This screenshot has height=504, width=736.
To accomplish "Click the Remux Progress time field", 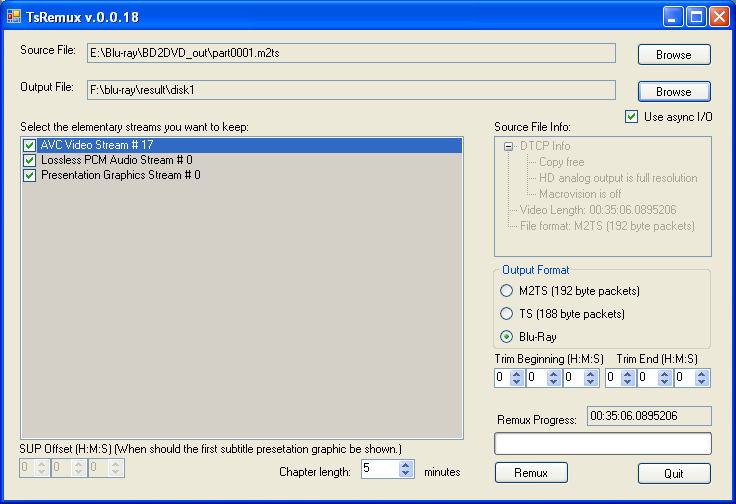I will tap(649, 416).
